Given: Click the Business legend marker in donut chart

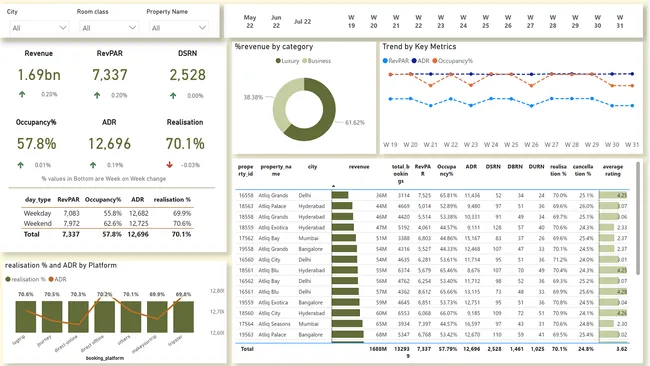Looking at the screenshot, I should [305, 61].
